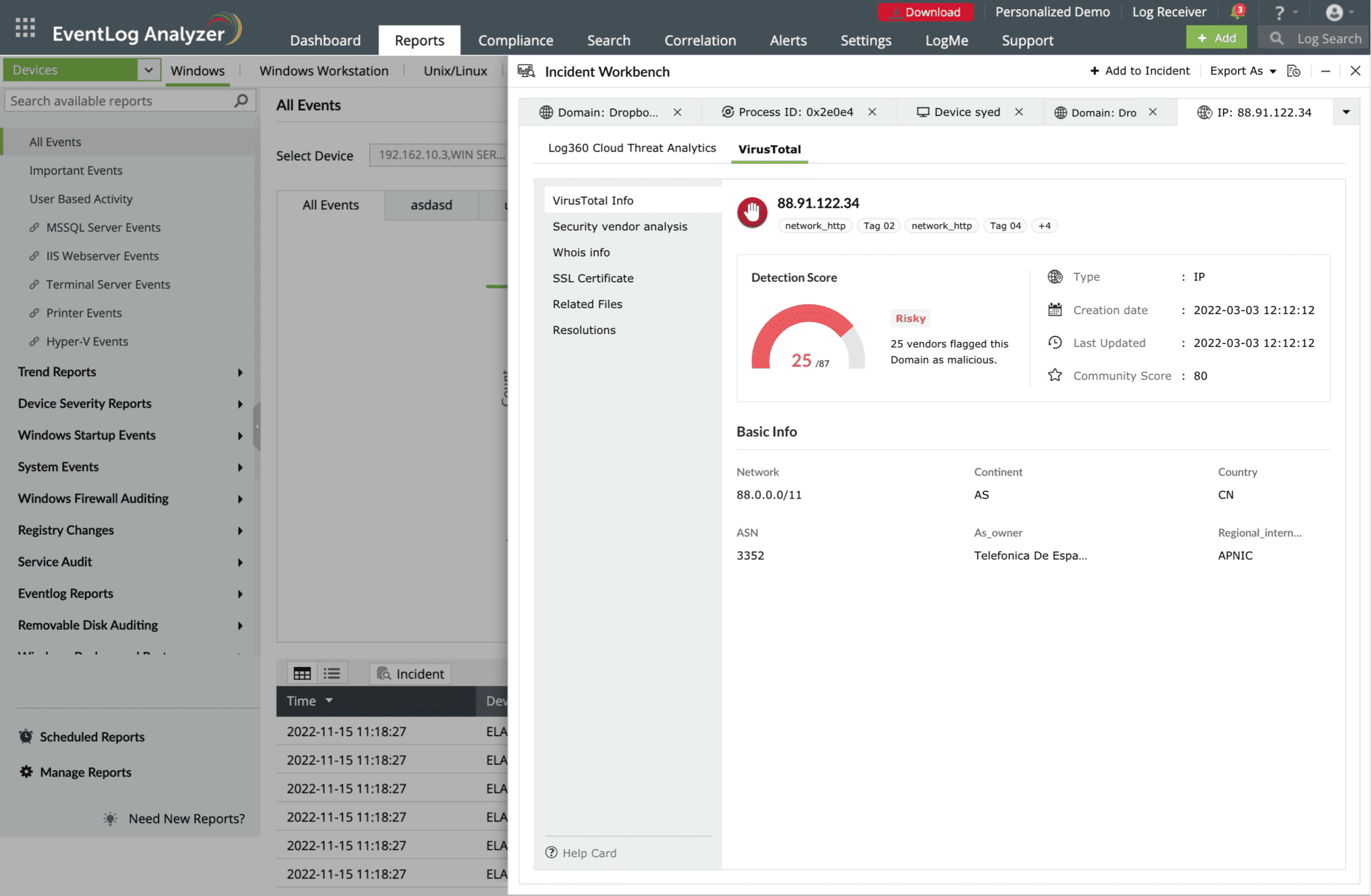The image size is (1371, 896).
Task: Click the notifications bell icon
Action: (1238, 11)
